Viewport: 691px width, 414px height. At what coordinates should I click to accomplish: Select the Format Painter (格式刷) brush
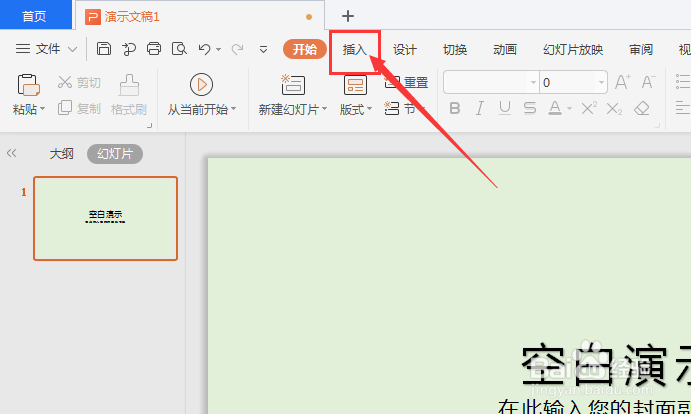click(x=129, y=95)
